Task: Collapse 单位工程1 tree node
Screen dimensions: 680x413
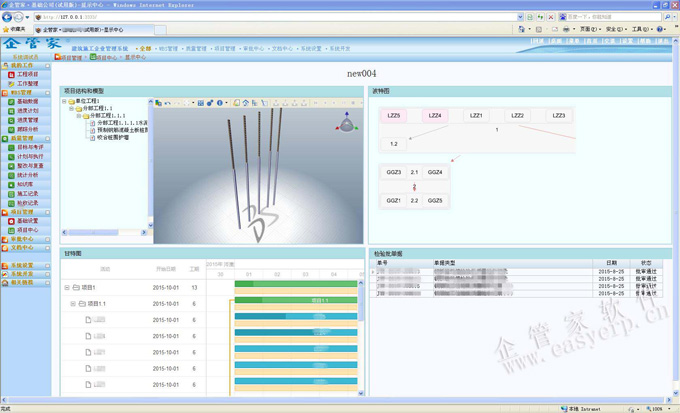Action: [65, 101]
